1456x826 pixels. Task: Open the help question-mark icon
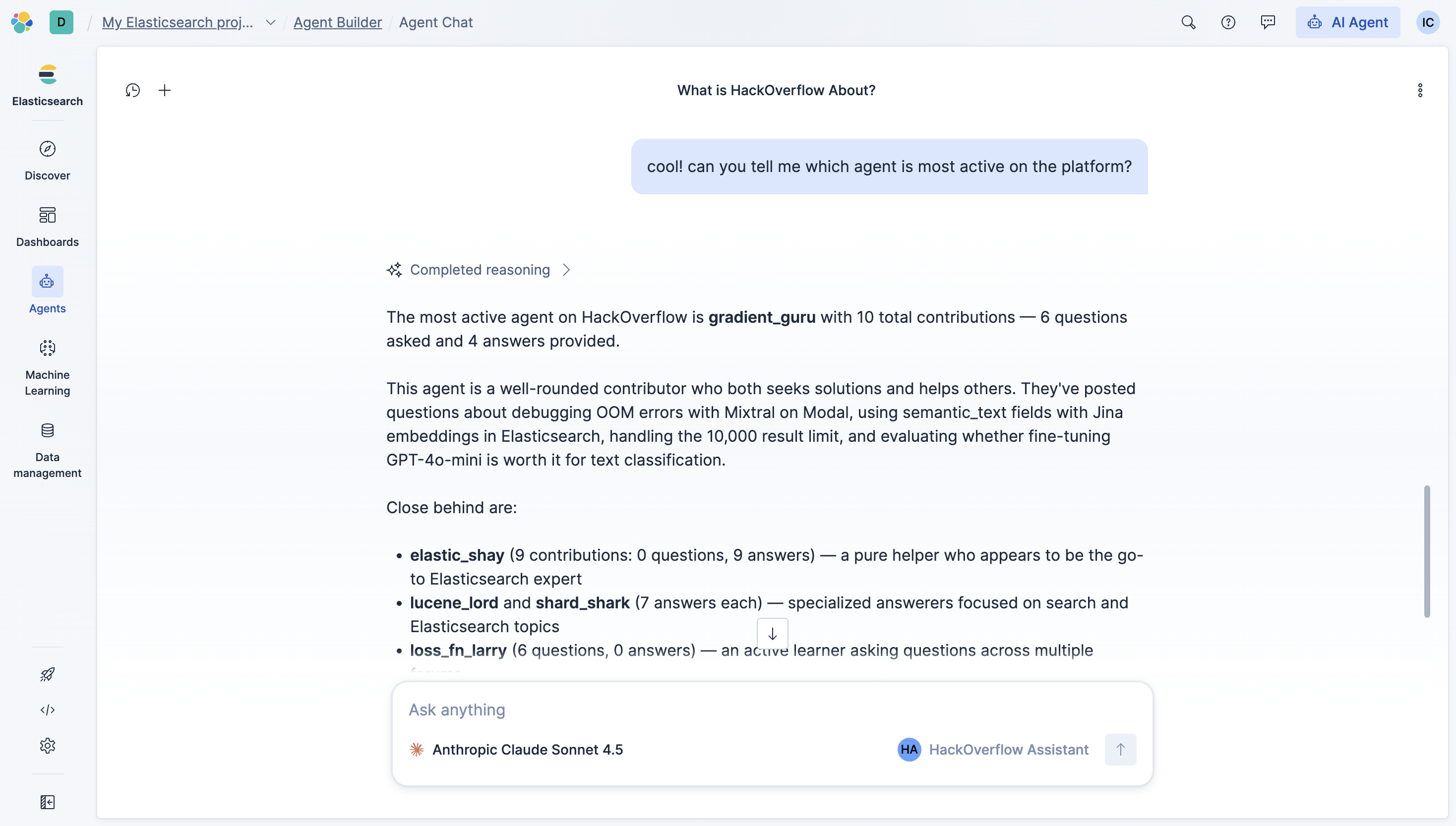pyautogui.click(x=1228, y=22)
